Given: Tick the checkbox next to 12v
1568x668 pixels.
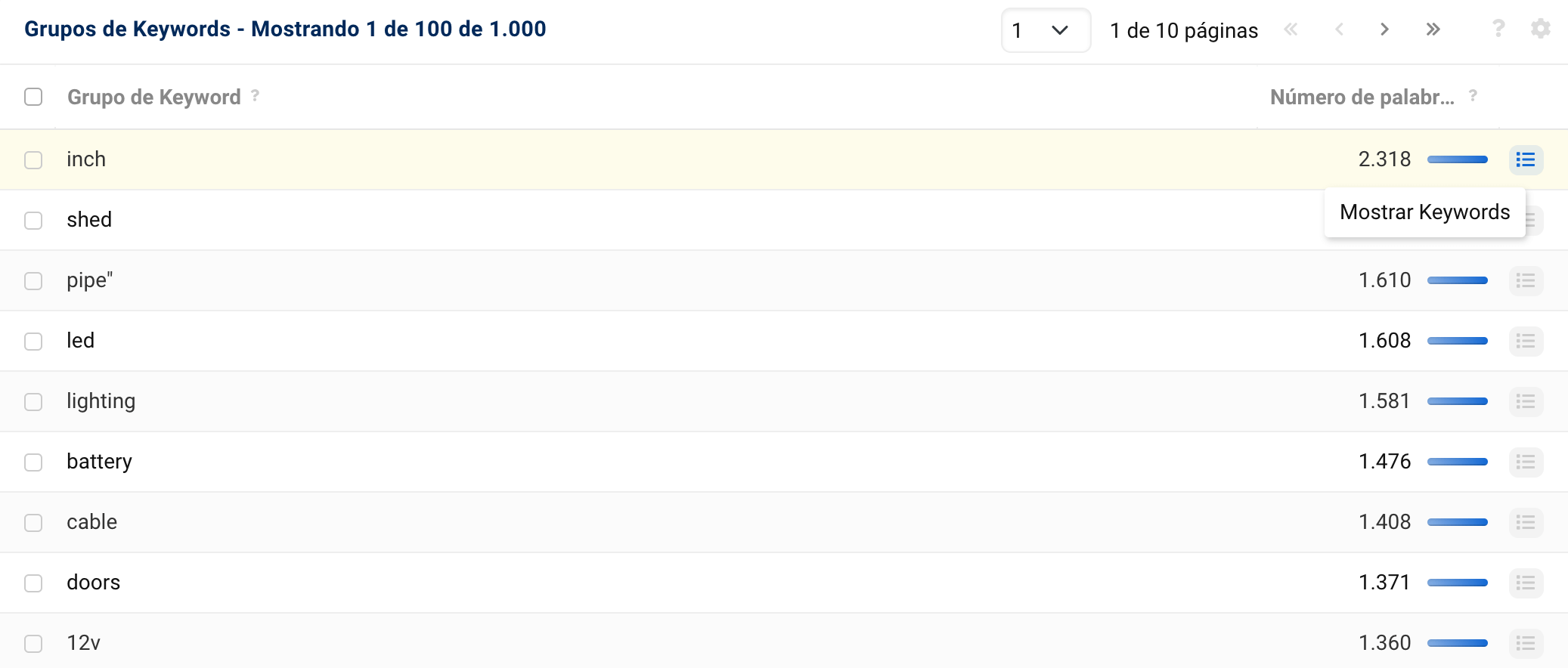Looking at the screenshot, I should coord(33,644).
